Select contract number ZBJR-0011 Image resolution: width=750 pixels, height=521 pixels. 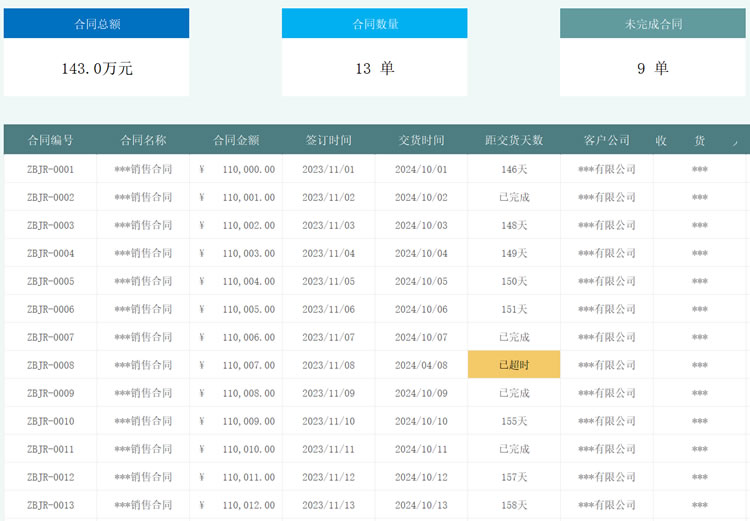coord(50,449)
